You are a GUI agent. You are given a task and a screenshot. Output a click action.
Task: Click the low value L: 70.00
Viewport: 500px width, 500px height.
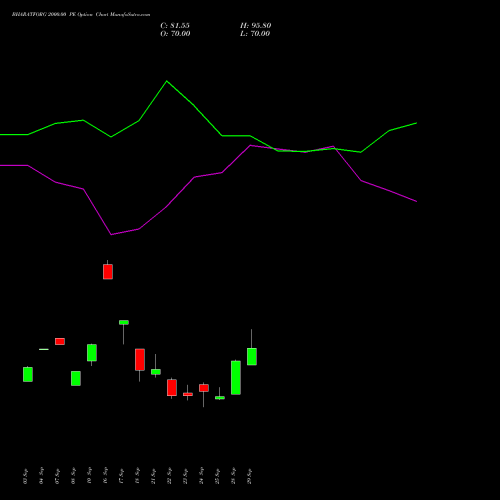(x=255, y=34)
